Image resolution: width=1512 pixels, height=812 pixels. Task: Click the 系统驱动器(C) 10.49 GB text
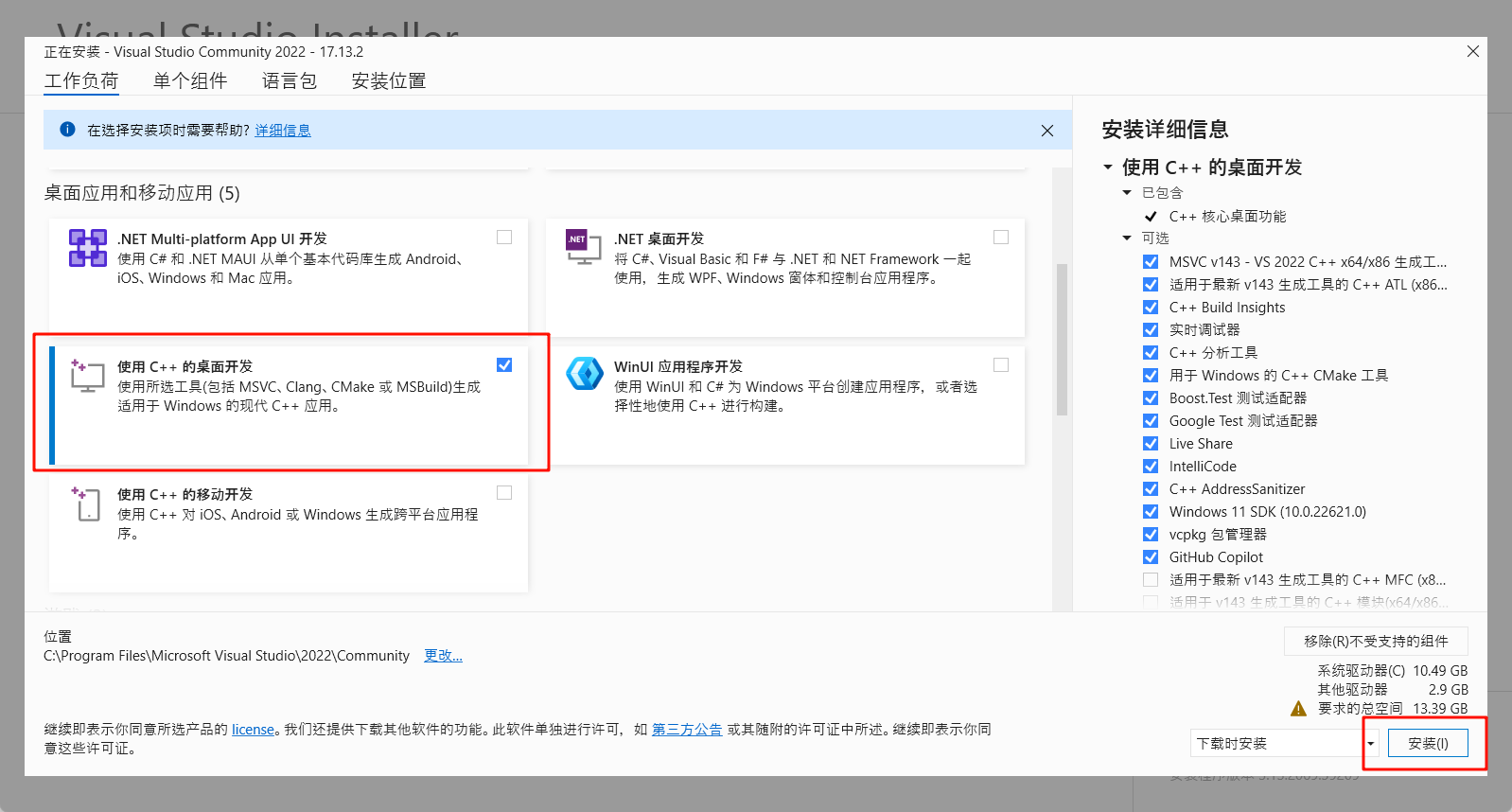coord(1392,670)
